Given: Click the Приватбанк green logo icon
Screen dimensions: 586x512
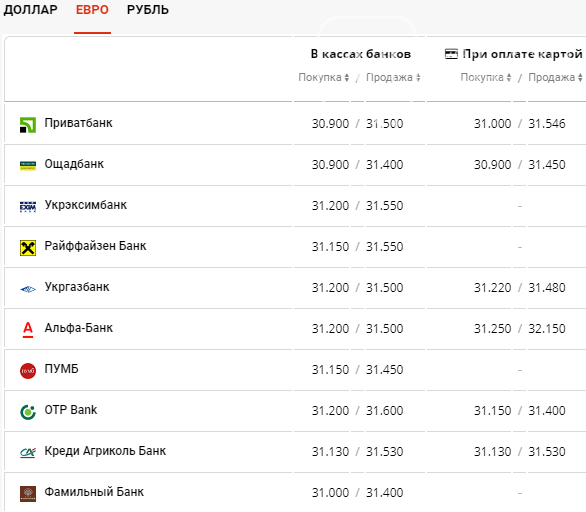Looking at the screenshot, I should point(28,125).
